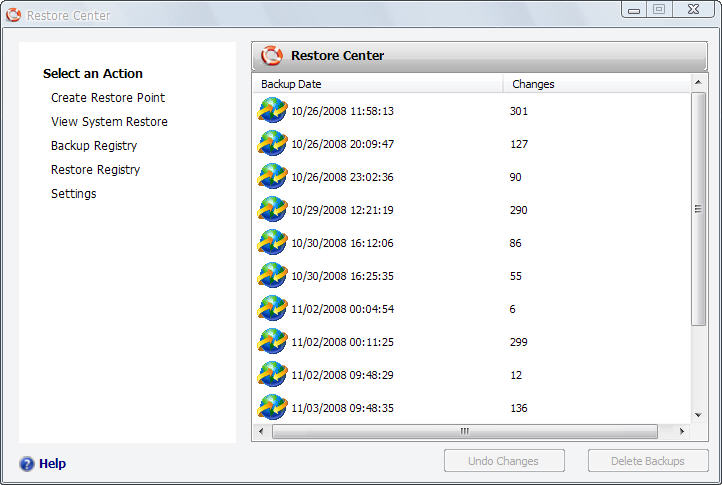Select backup dated 10/30/2008 16:25:35
722x485 pixels.
click(x=342, y=276)
